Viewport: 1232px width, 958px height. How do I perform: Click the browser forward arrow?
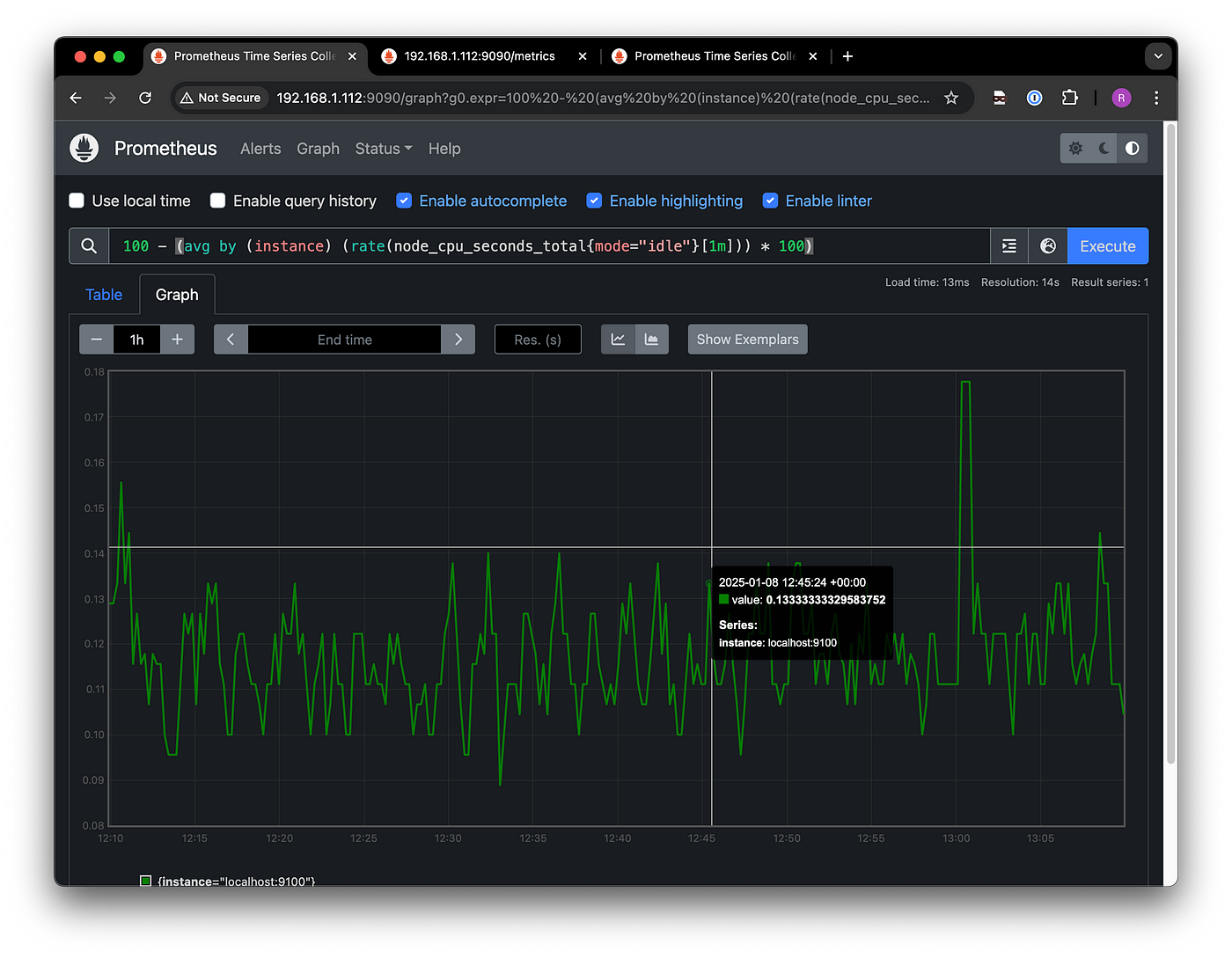(110, 98)
